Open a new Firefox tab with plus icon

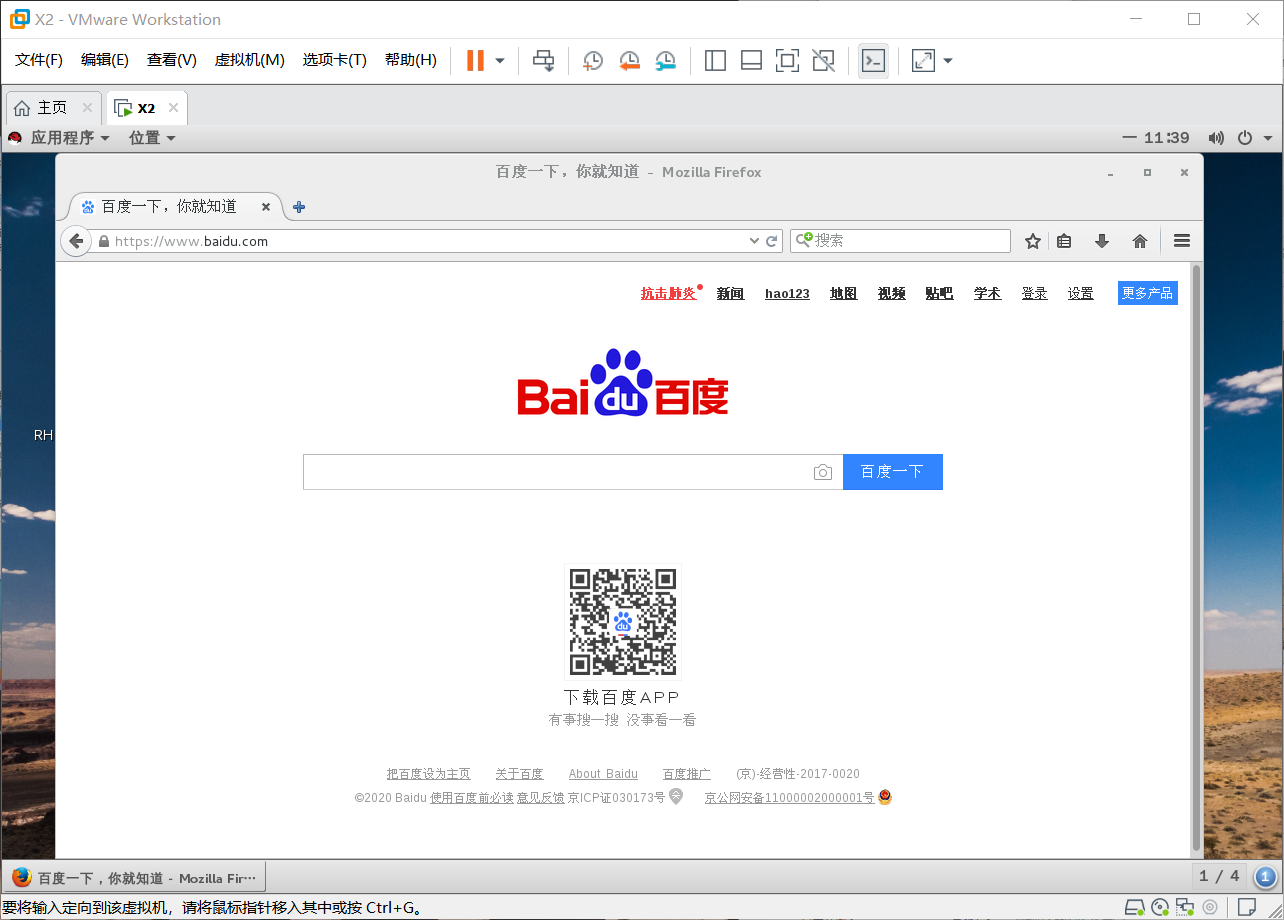click(298, 207)
